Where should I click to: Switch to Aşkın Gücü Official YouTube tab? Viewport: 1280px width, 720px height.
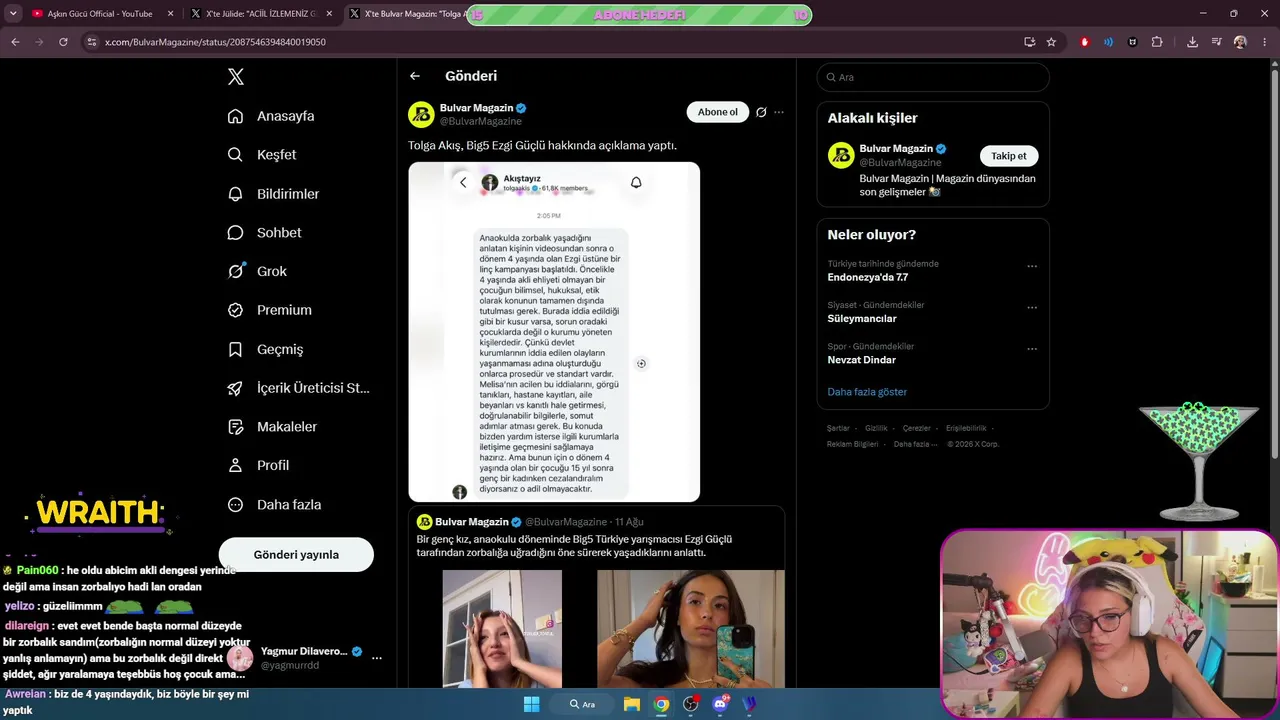click(x=100, y=14)
